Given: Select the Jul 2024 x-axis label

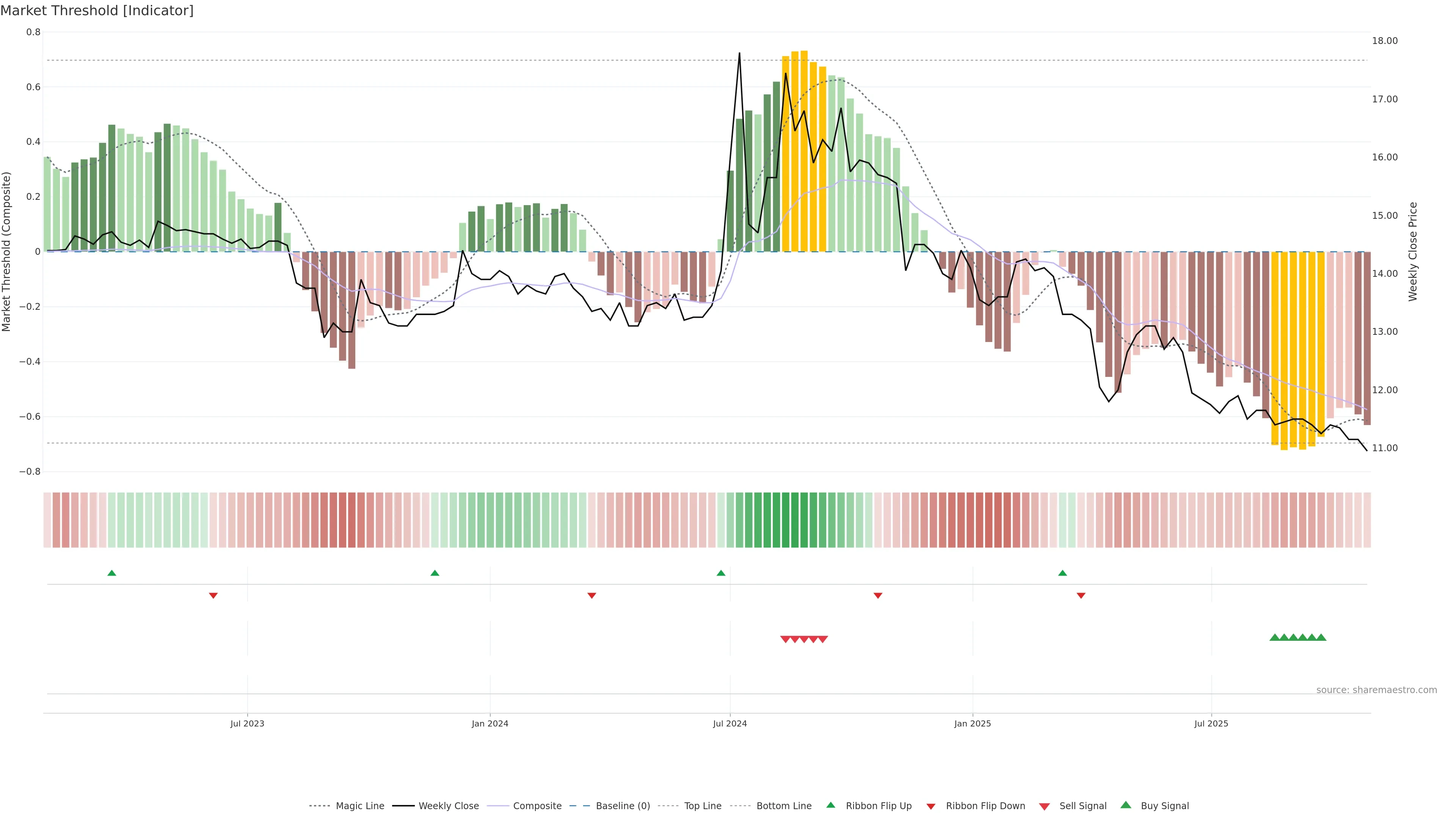Looking at the screenshot, I should [730, 723].
